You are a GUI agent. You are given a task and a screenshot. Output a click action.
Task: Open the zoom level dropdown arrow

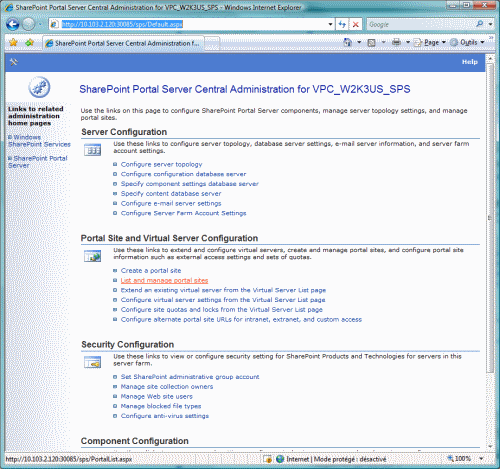[481, 459]
